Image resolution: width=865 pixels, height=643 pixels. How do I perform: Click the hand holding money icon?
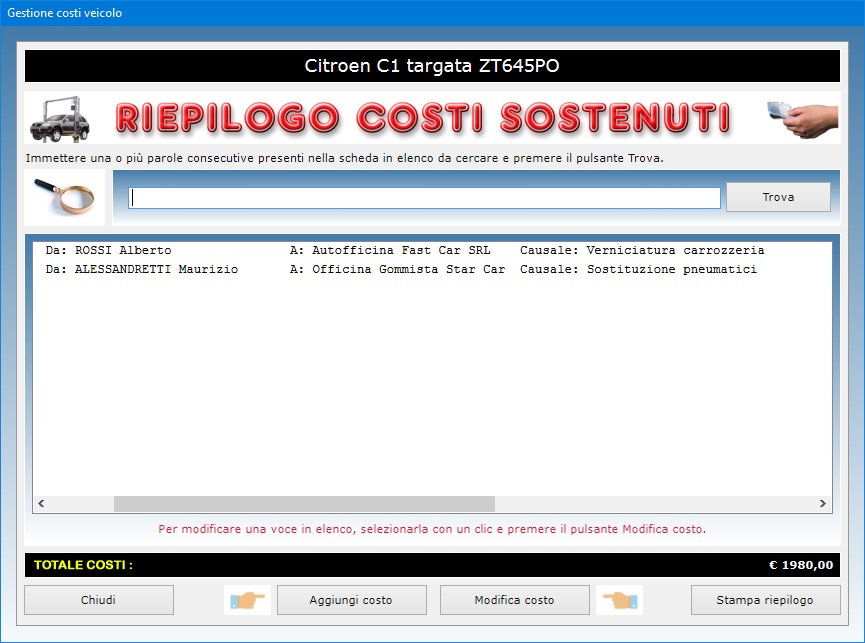tap(803, 119)
